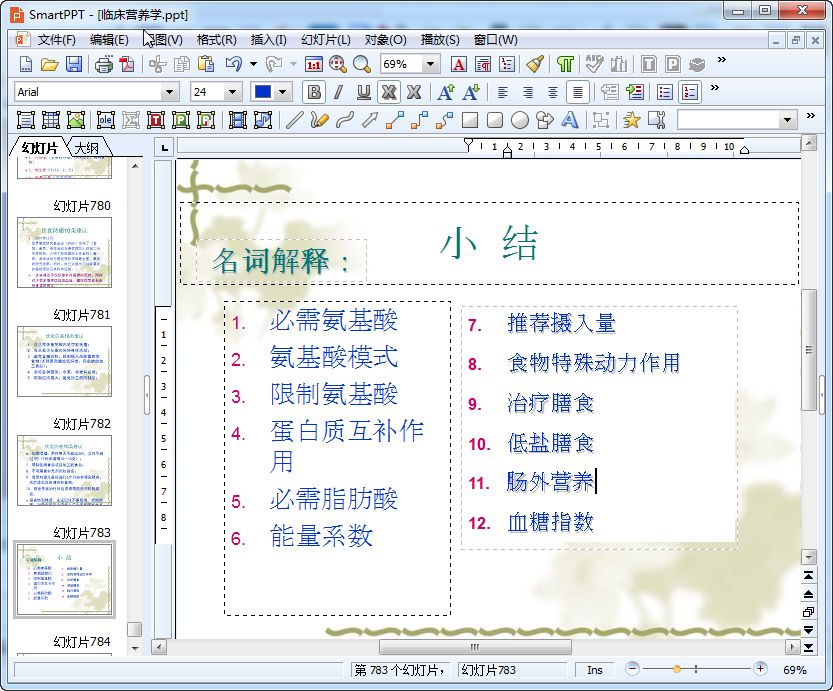Viewport: 833px width, 691px height.
Task: Open the 格式(R) menu
Action: tap(216, 40)
